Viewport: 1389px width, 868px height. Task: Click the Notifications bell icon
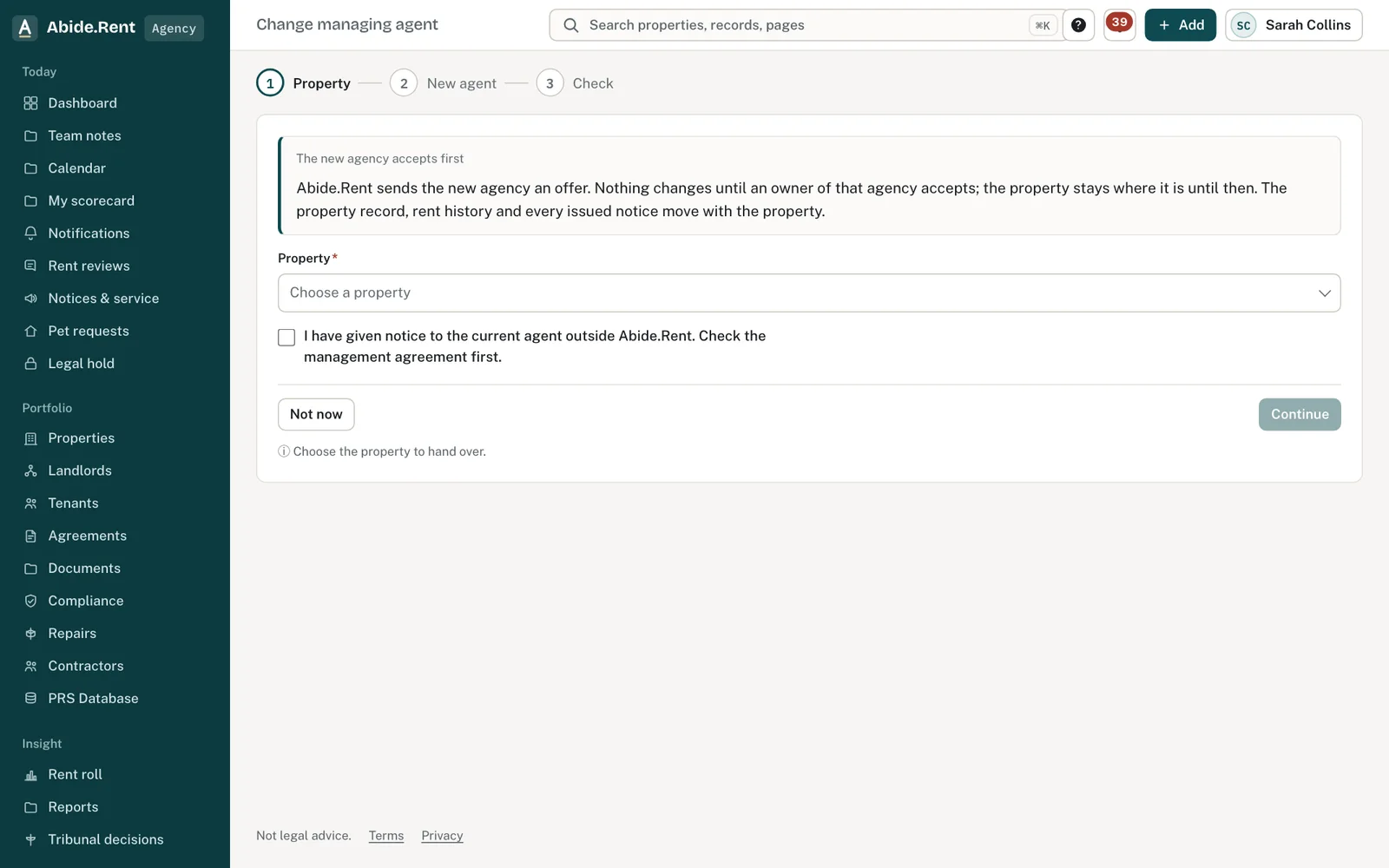pyautogui.click(x=30, y=233)
